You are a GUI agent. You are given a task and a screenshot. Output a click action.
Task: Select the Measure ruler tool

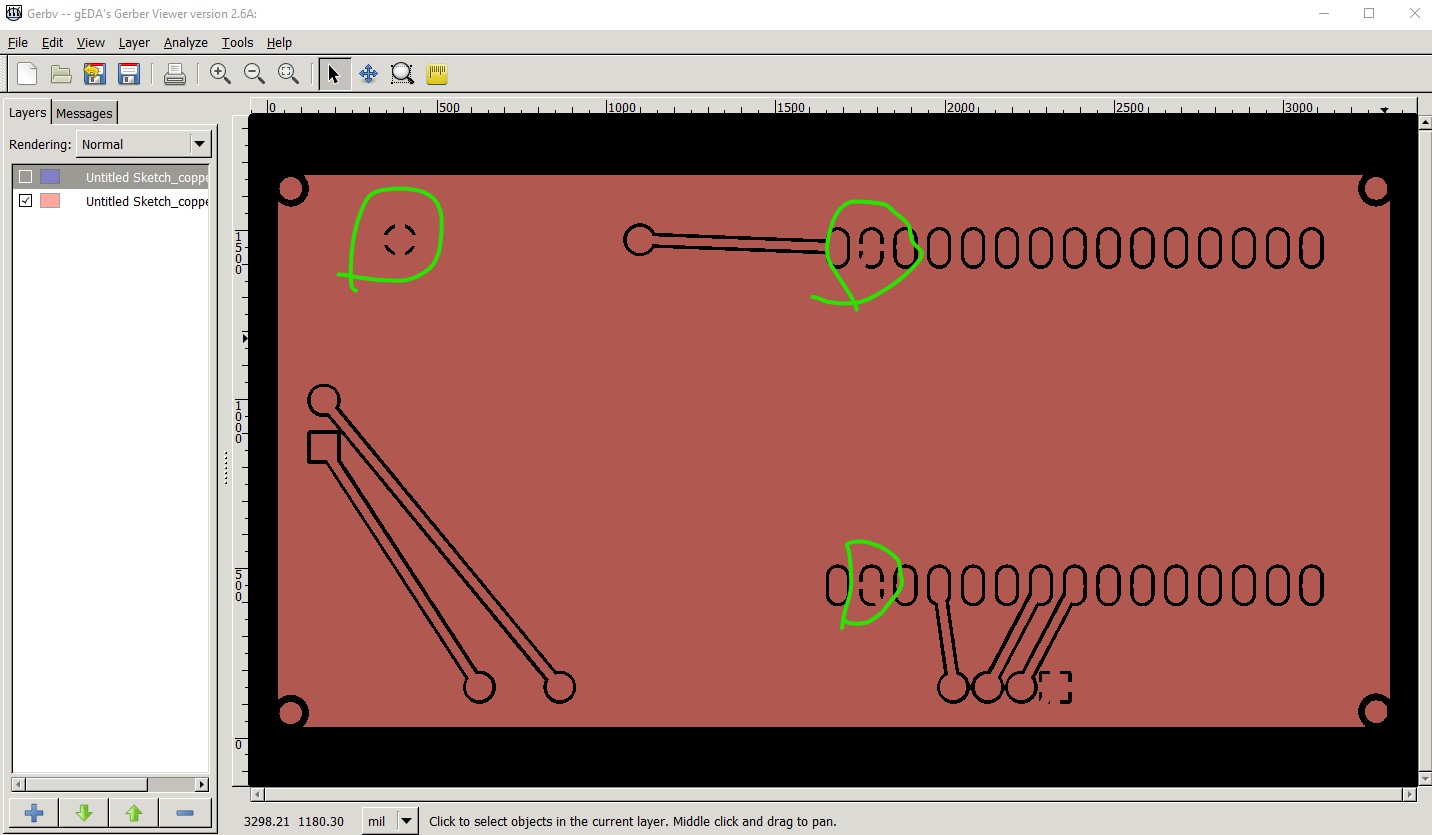(436, 74)
